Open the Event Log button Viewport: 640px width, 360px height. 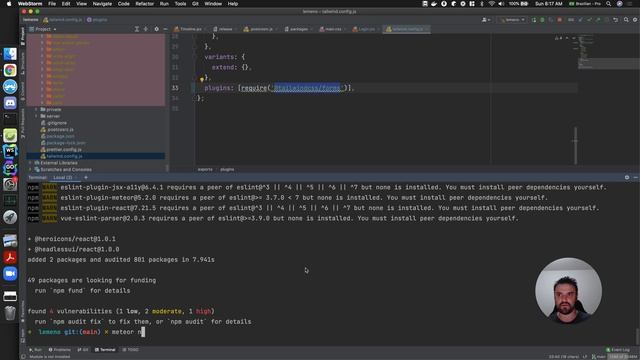tap(618, 350)
